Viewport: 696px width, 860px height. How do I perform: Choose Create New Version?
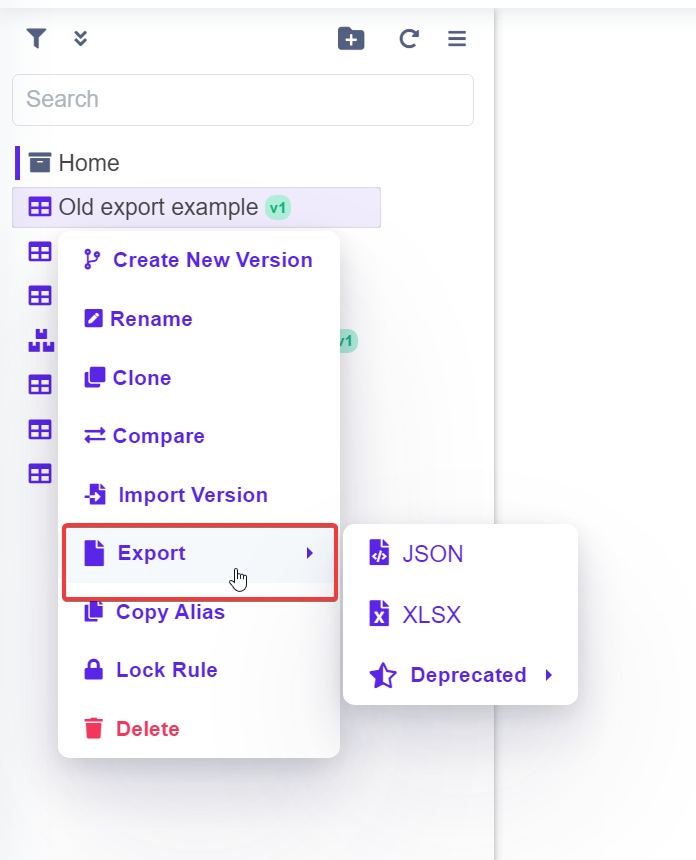(x=212, y=260)
